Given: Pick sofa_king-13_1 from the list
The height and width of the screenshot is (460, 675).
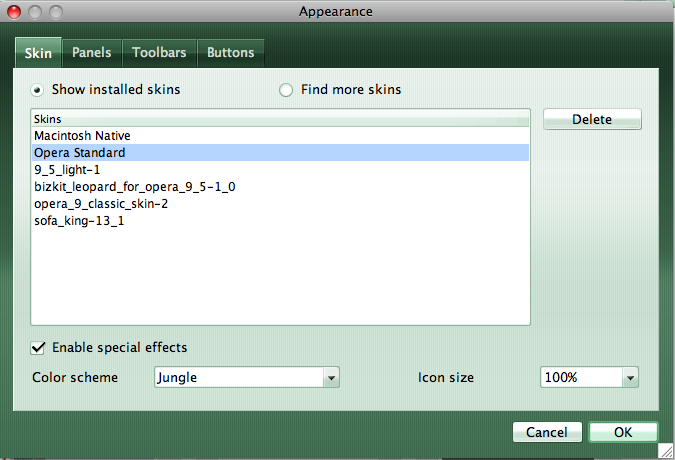Looking at the screenshot, I should [x=280, y=221].
